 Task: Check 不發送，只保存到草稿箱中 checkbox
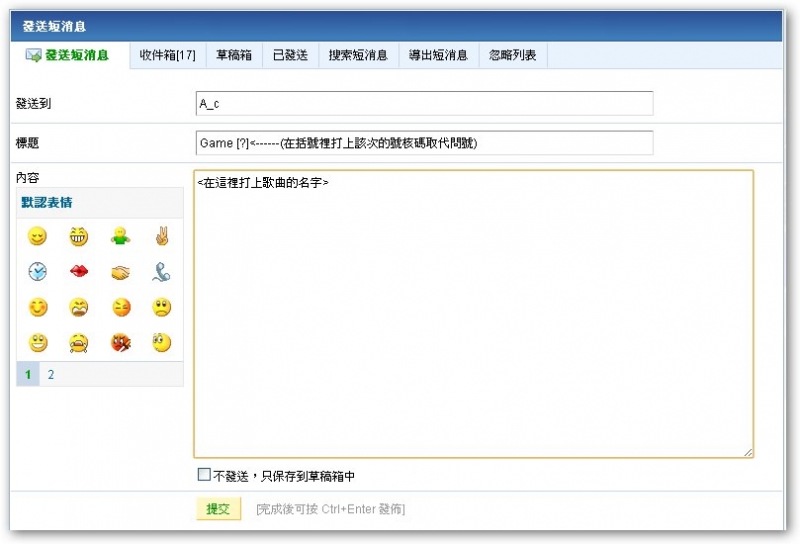[x=204, y=475]
